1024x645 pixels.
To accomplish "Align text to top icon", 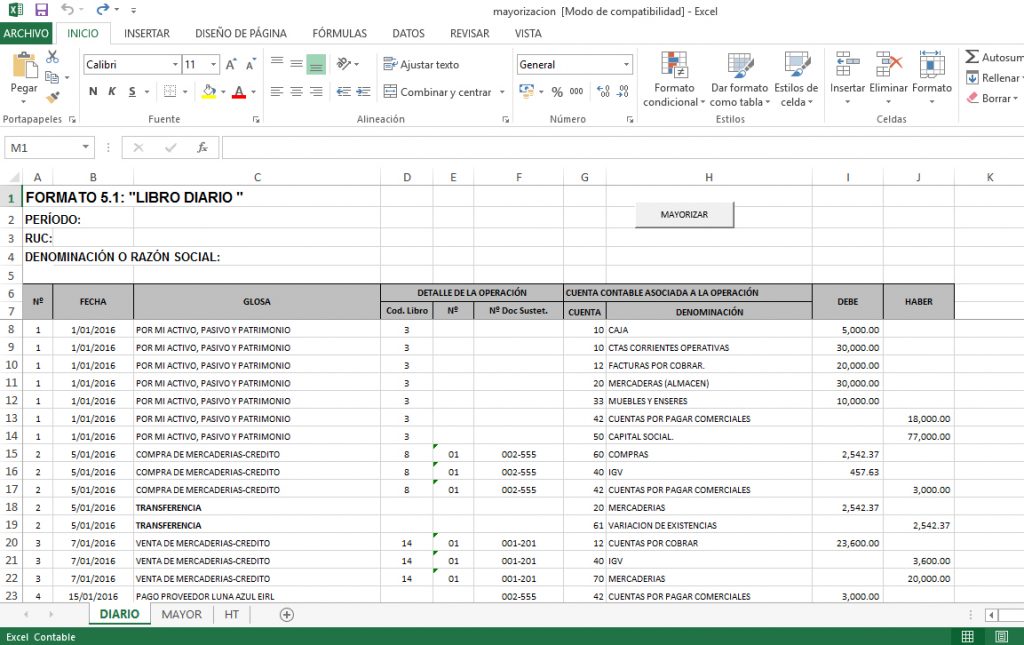I will coord(277,63).
